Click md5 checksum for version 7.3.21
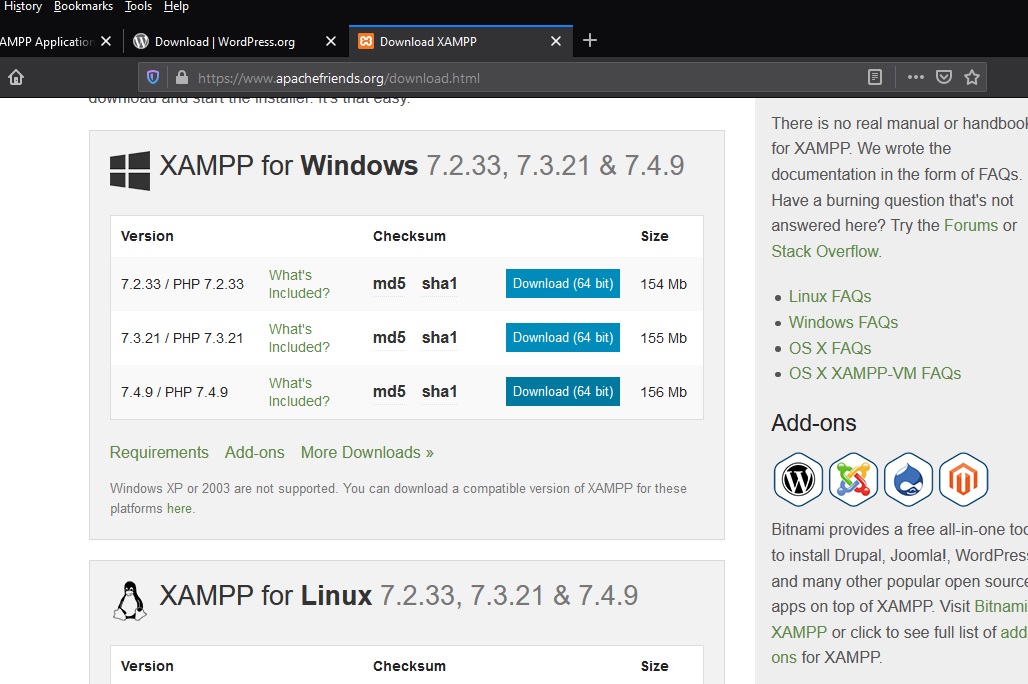The image size is (1028, 684). pyautogui.click(x=389, y=338)
